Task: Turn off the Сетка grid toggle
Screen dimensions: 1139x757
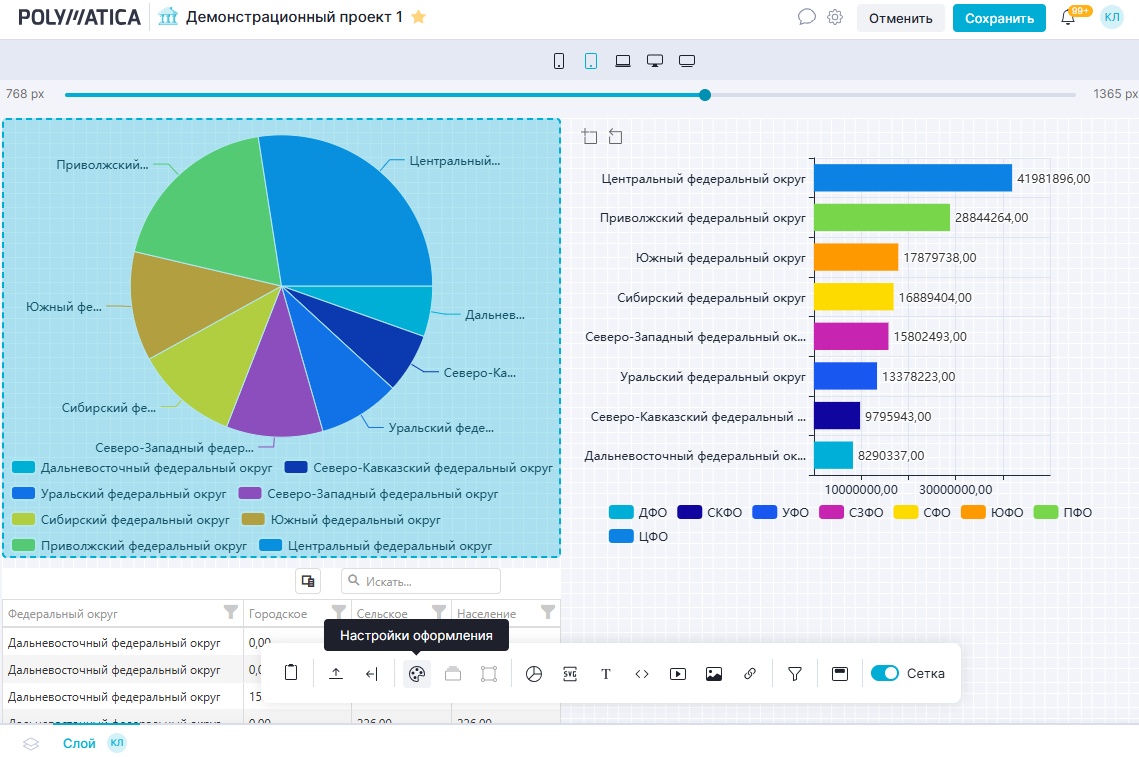Action: 885,674
